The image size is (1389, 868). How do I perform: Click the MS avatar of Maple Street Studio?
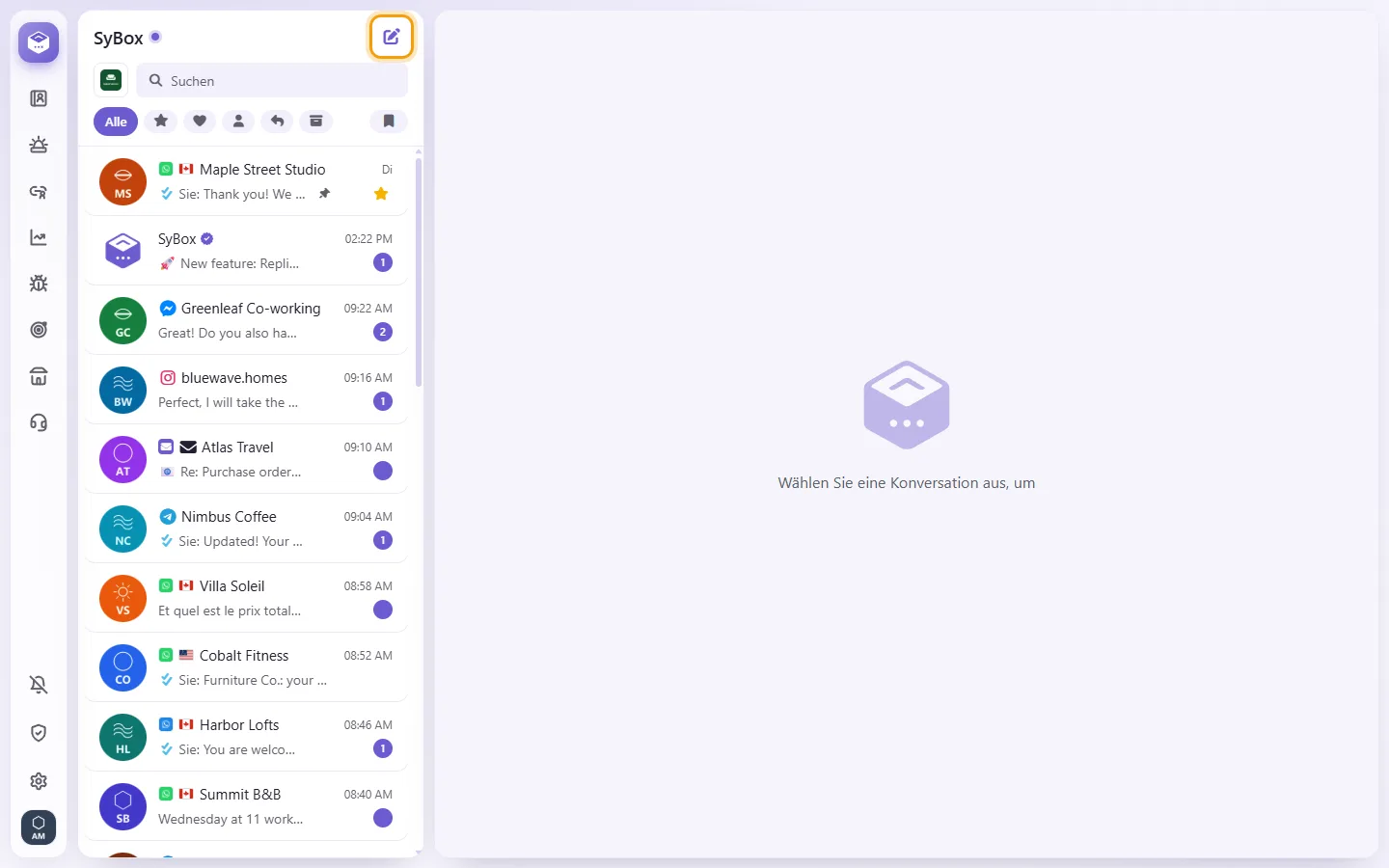(123, 182)
